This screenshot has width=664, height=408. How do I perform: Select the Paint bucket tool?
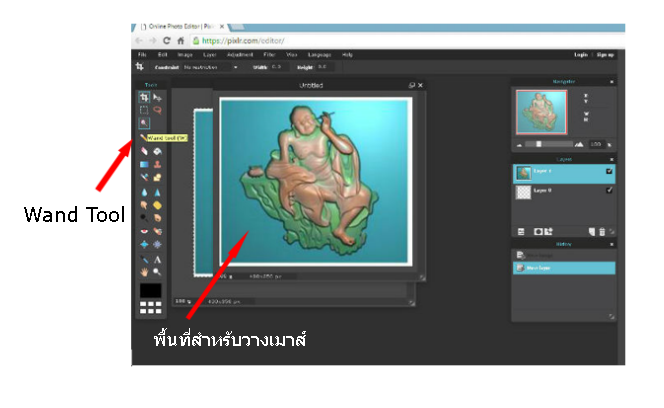coord(158,151)
